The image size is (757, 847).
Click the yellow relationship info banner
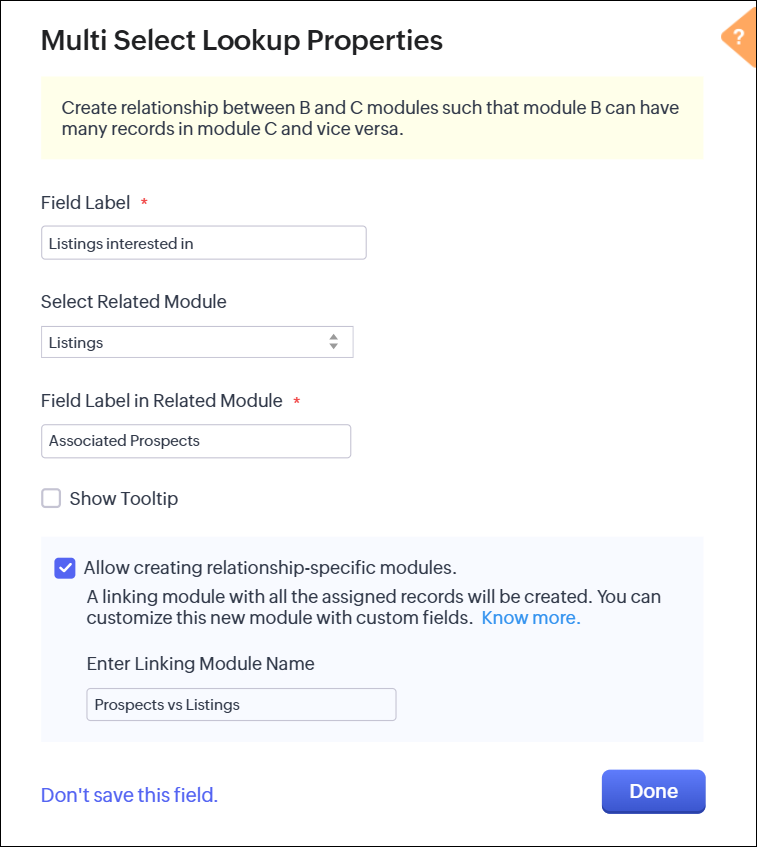[372, 118]
